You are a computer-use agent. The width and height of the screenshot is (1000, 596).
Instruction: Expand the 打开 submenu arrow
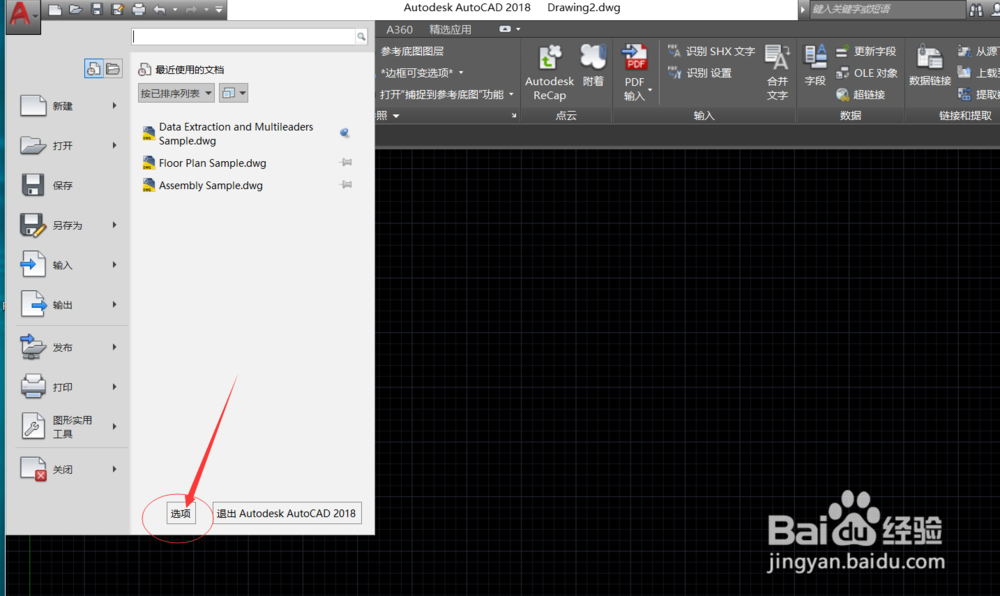point(115,145)
